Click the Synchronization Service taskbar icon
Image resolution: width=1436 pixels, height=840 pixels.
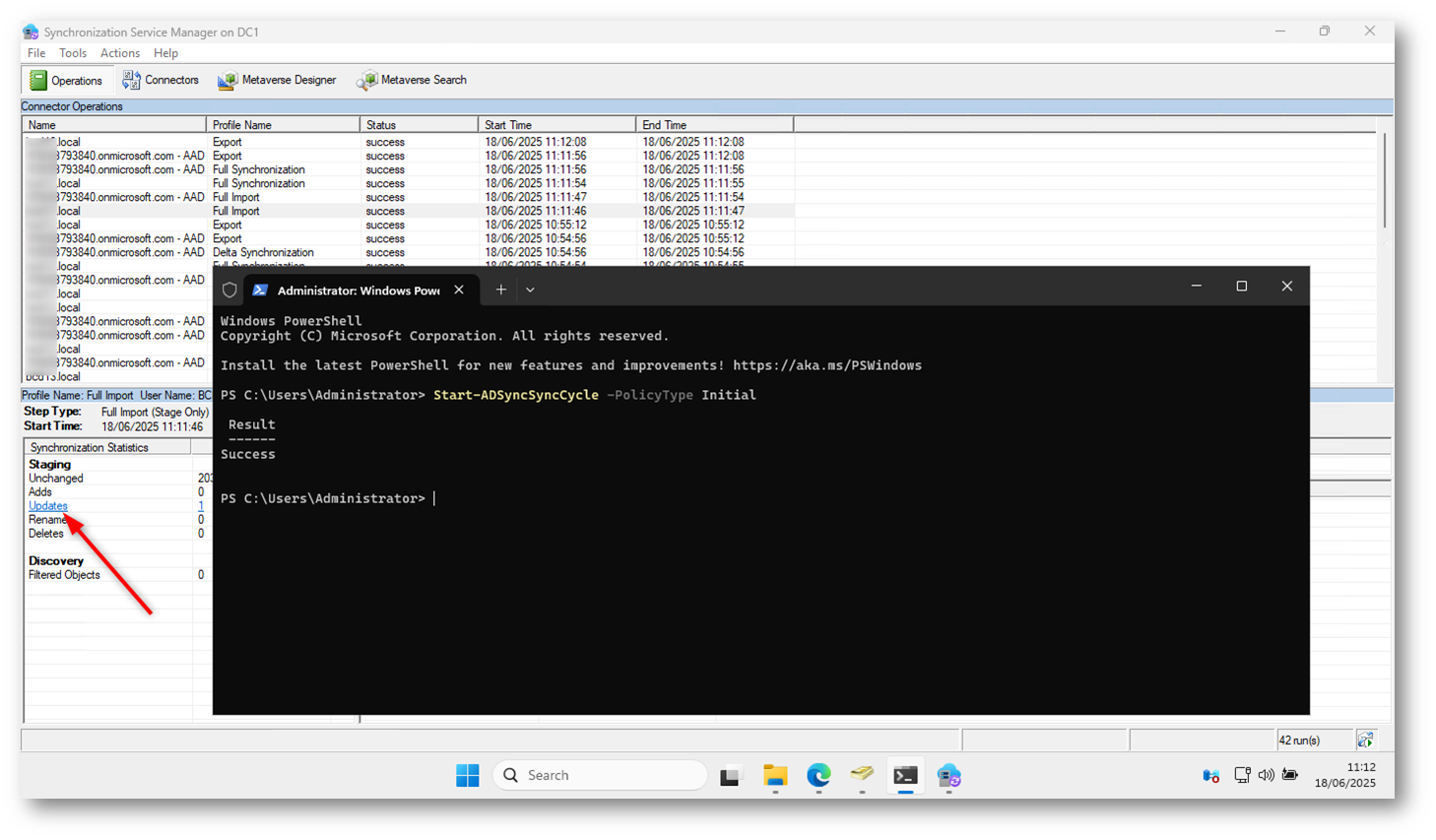click(x=948, y=776)
